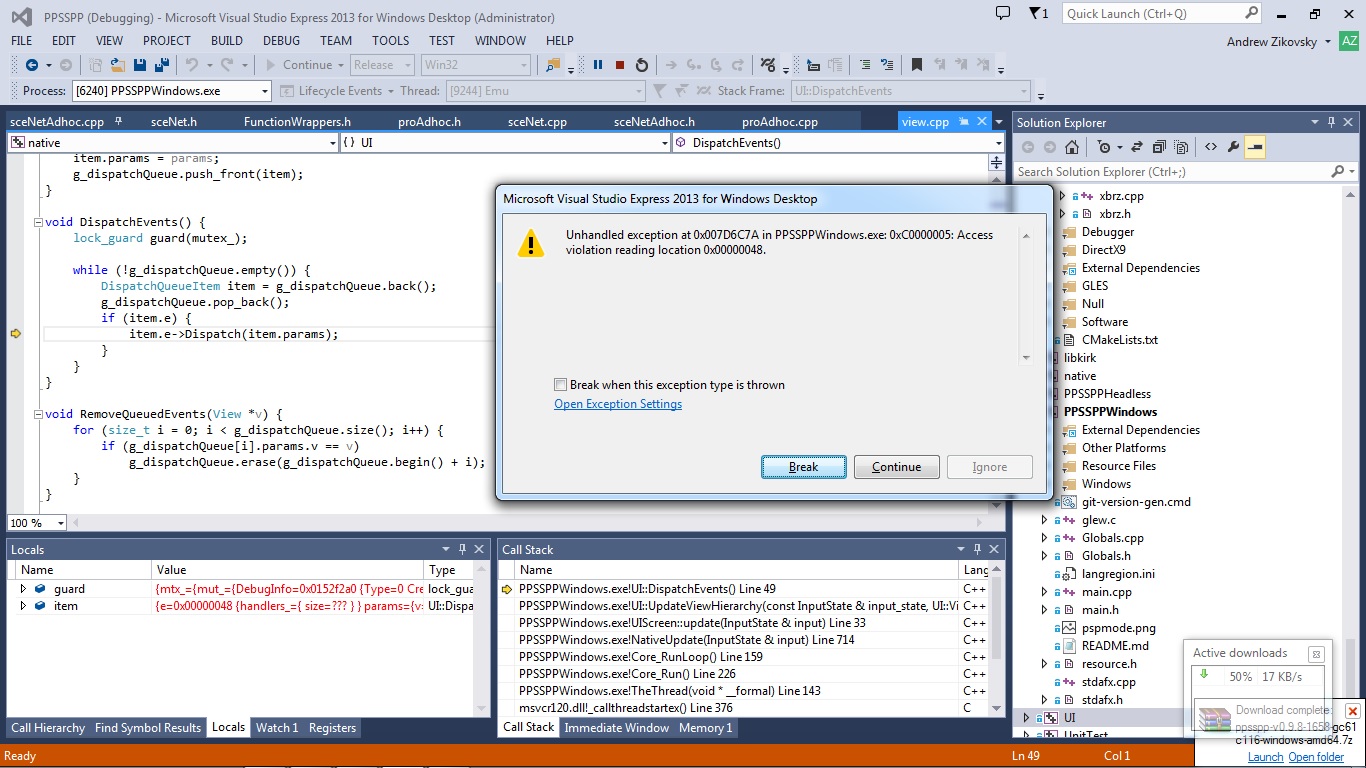
Task: Pause debugging with Break All icon
Action: [x=598, y=65]
